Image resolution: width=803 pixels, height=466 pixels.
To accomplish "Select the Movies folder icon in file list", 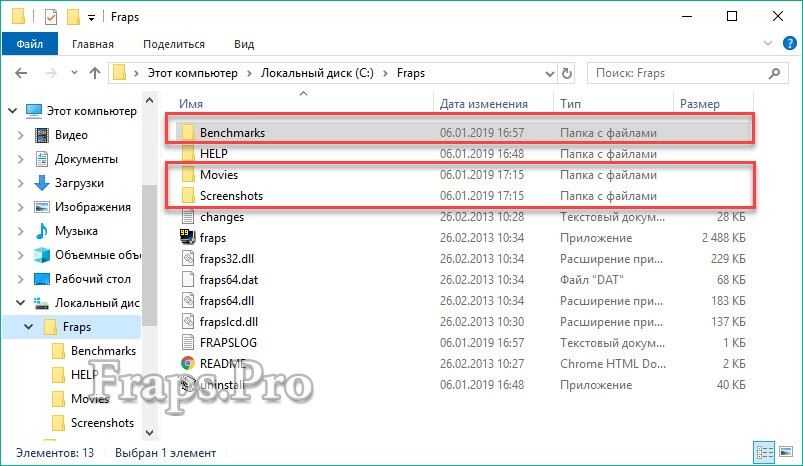I will 188,175.
